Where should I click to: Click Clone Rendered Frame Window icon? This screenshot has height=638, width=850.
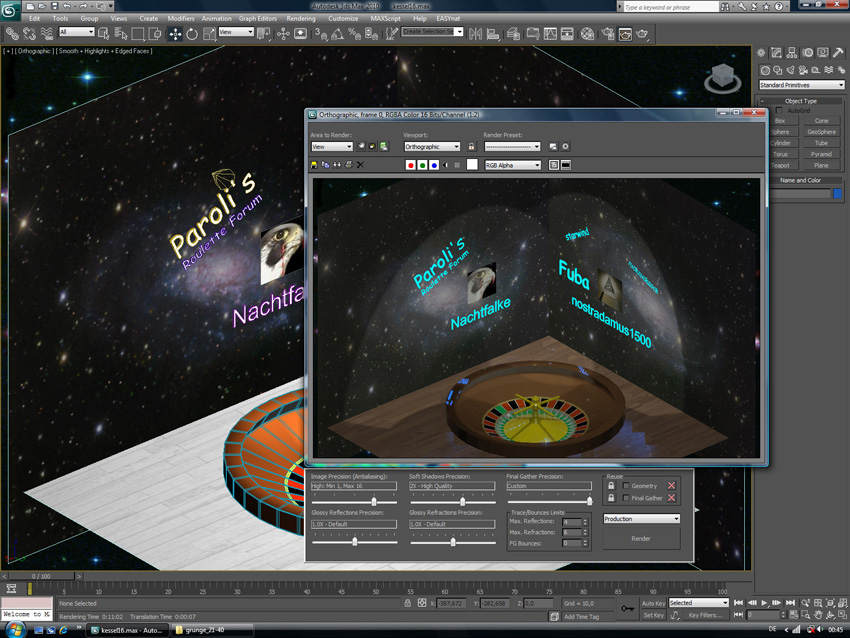(x=337, y=165)
